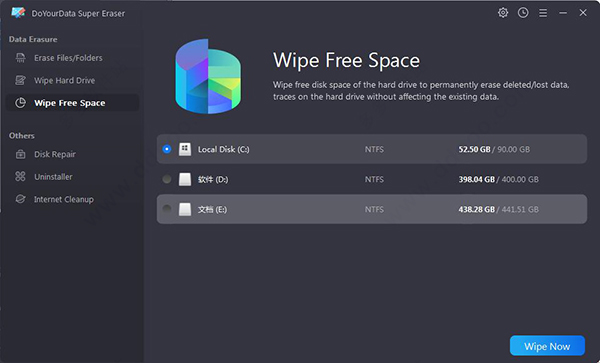
Task: Select the 软件 (D:) radio button
Action: pyautogui.click(x=167, y=179)
